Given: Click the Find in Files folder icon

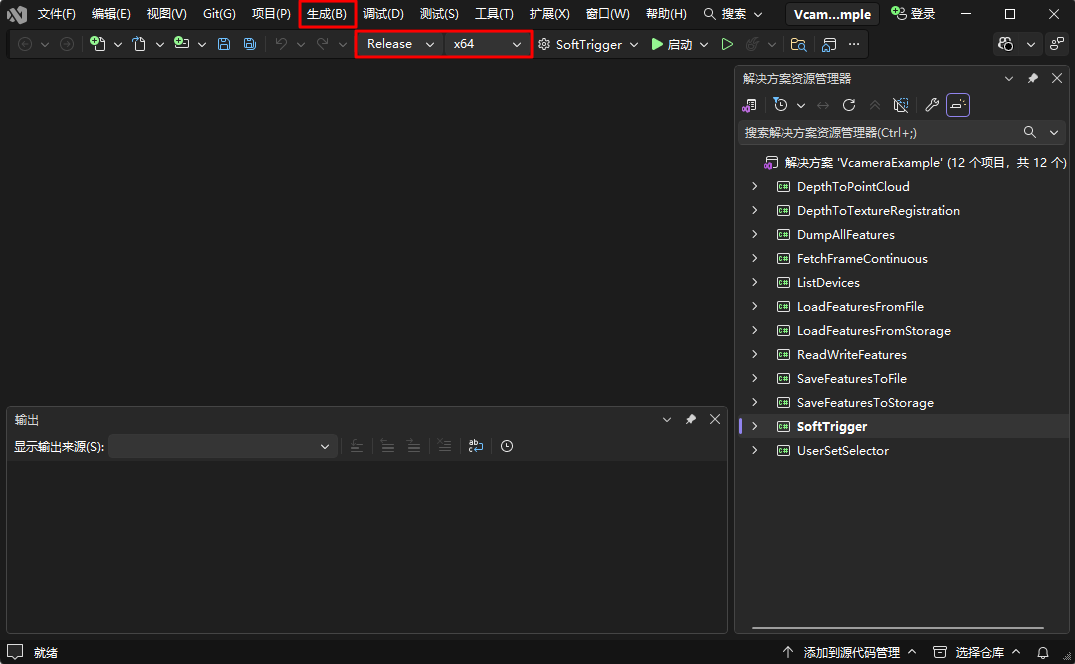Looking at the screenshot, I should [798, 45].
